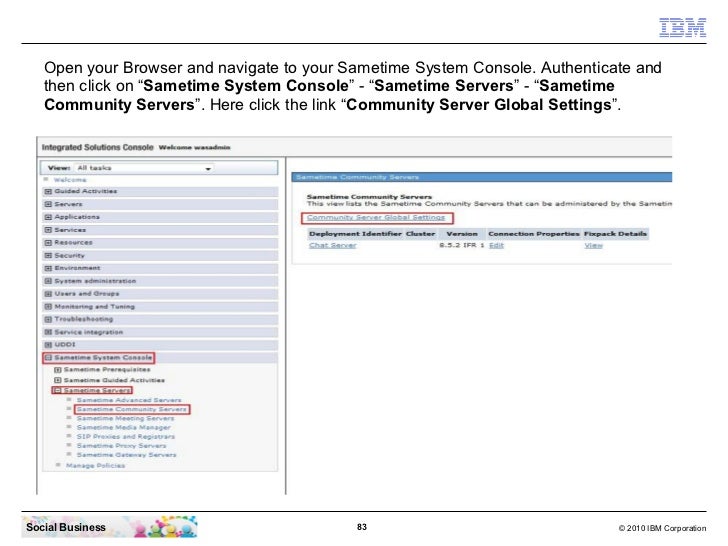Expand the Troubleshooting section
728x546 pixels.
tap(48, 319)
